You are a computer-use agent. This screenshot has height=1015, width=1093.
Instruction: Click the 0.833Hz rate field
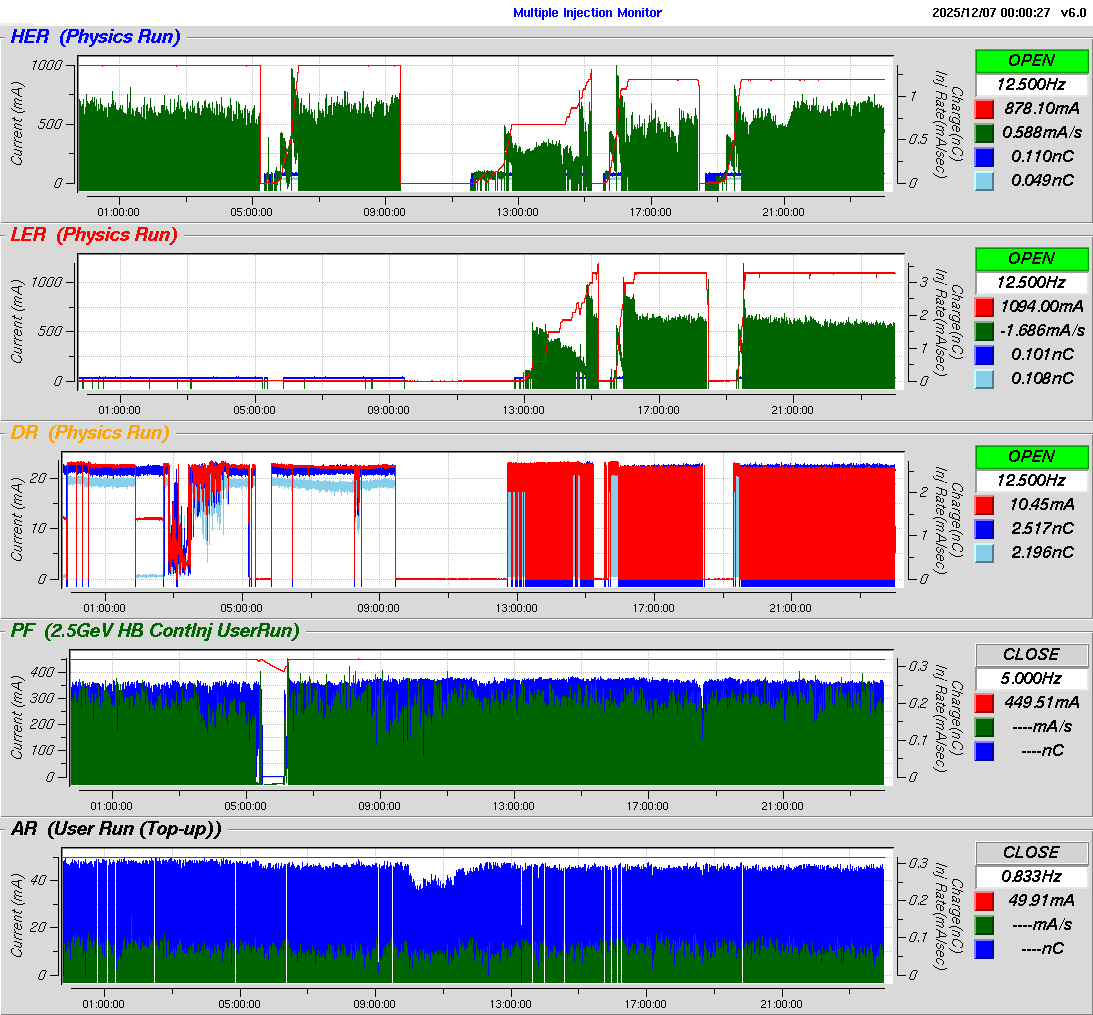(1031, 876)
